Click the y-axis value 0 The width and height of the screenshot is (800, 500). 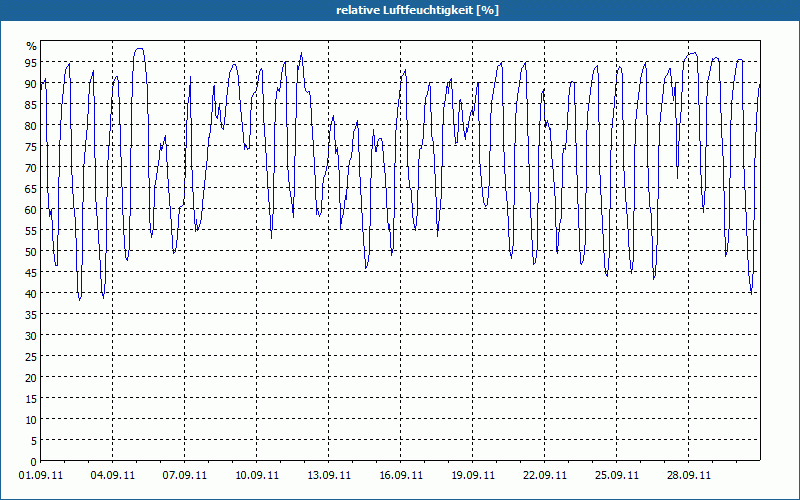coord(34,462)
